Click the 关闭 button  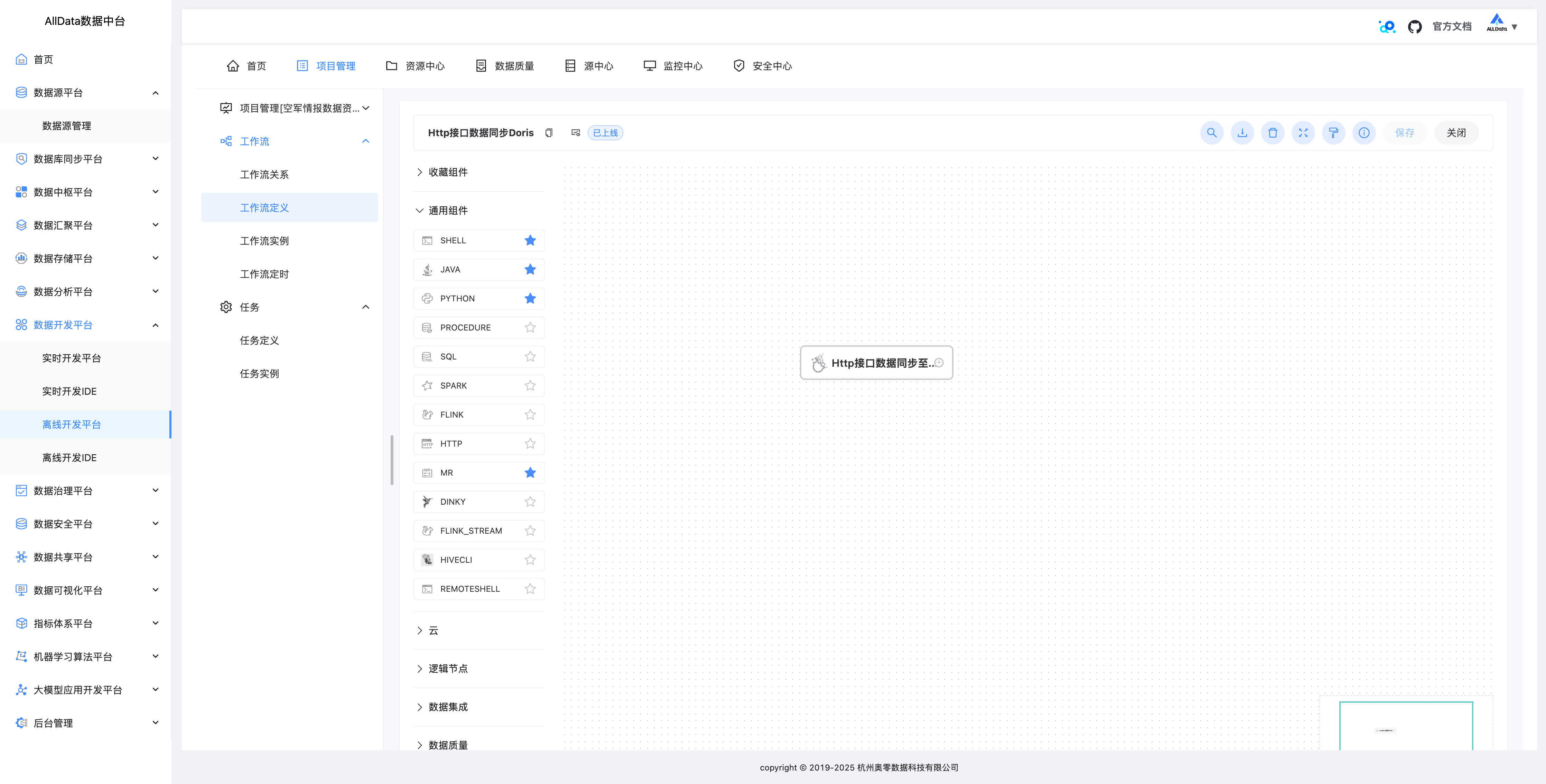[1455, 133]
